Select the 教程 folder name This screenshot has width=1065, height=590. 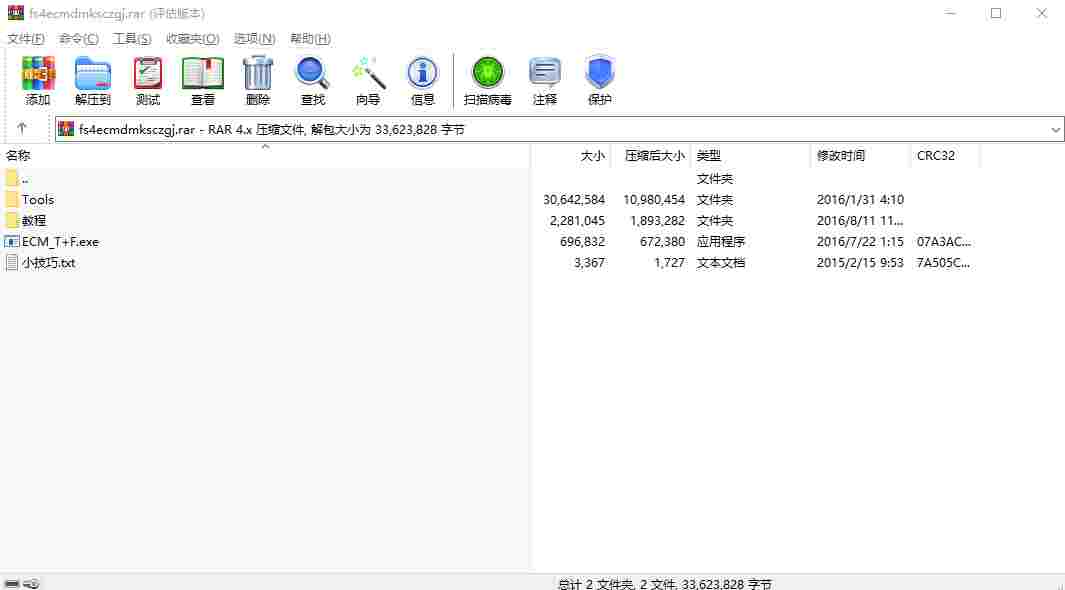pos(34,221)
